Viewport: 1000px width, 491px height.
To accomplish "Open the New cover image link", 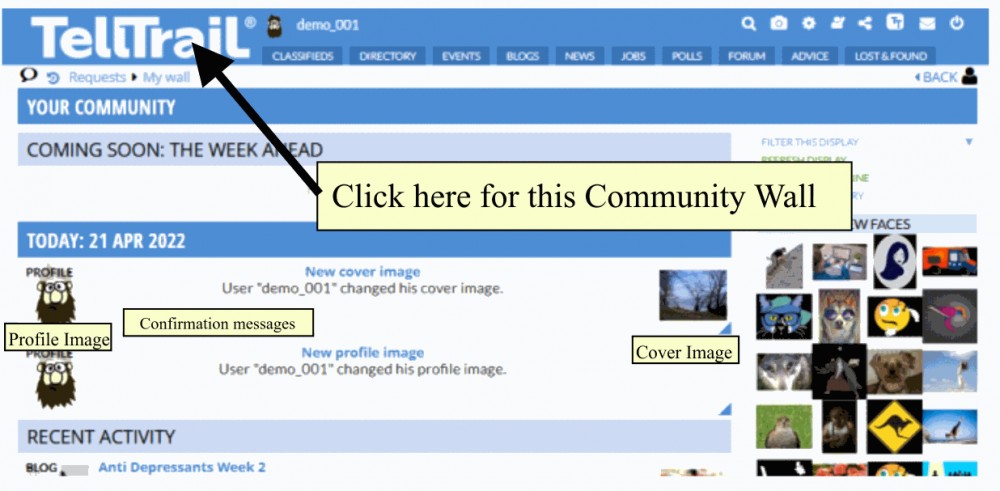I will 362,272.
